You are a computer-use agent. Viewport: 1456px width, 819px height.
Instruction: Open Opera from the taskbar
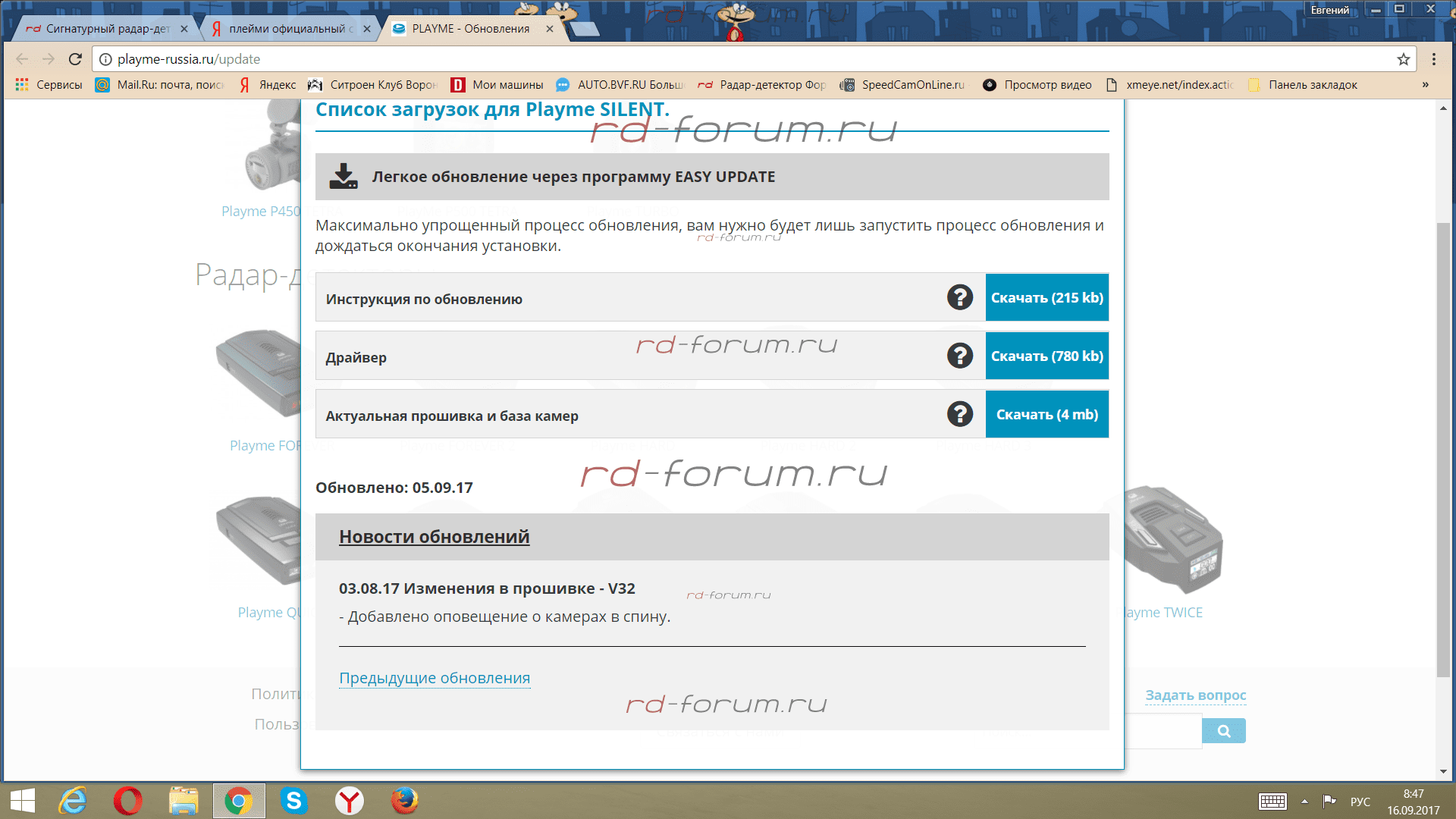(x=127, y=801)
